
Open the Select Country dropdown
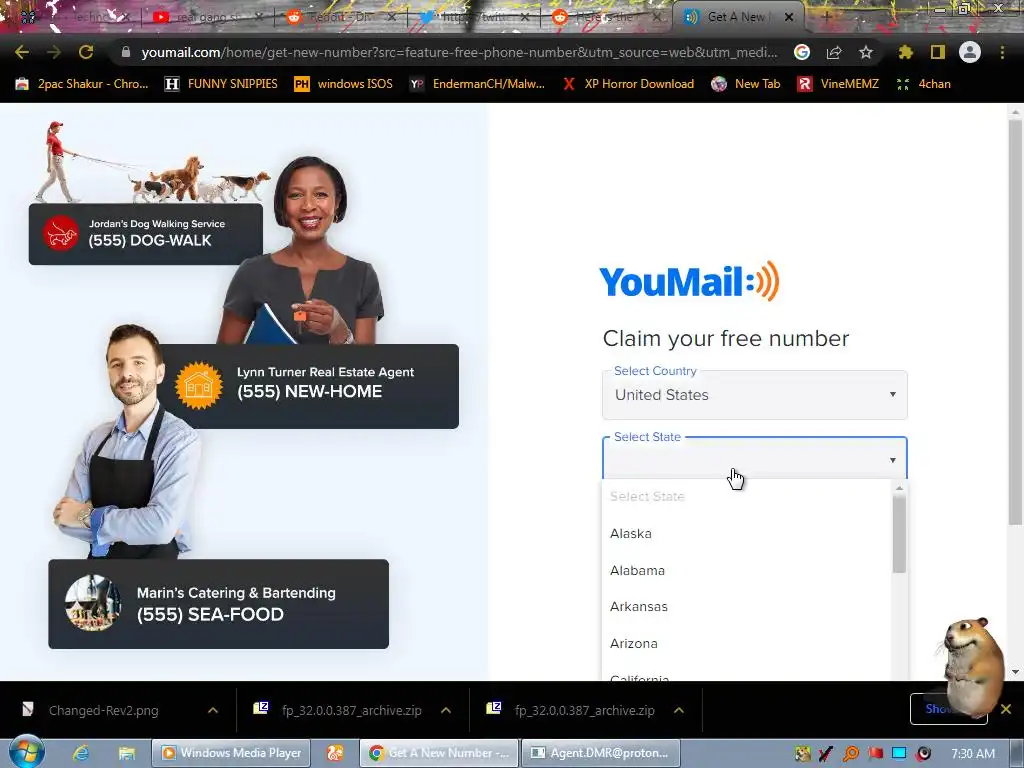(x=754, y=394)
